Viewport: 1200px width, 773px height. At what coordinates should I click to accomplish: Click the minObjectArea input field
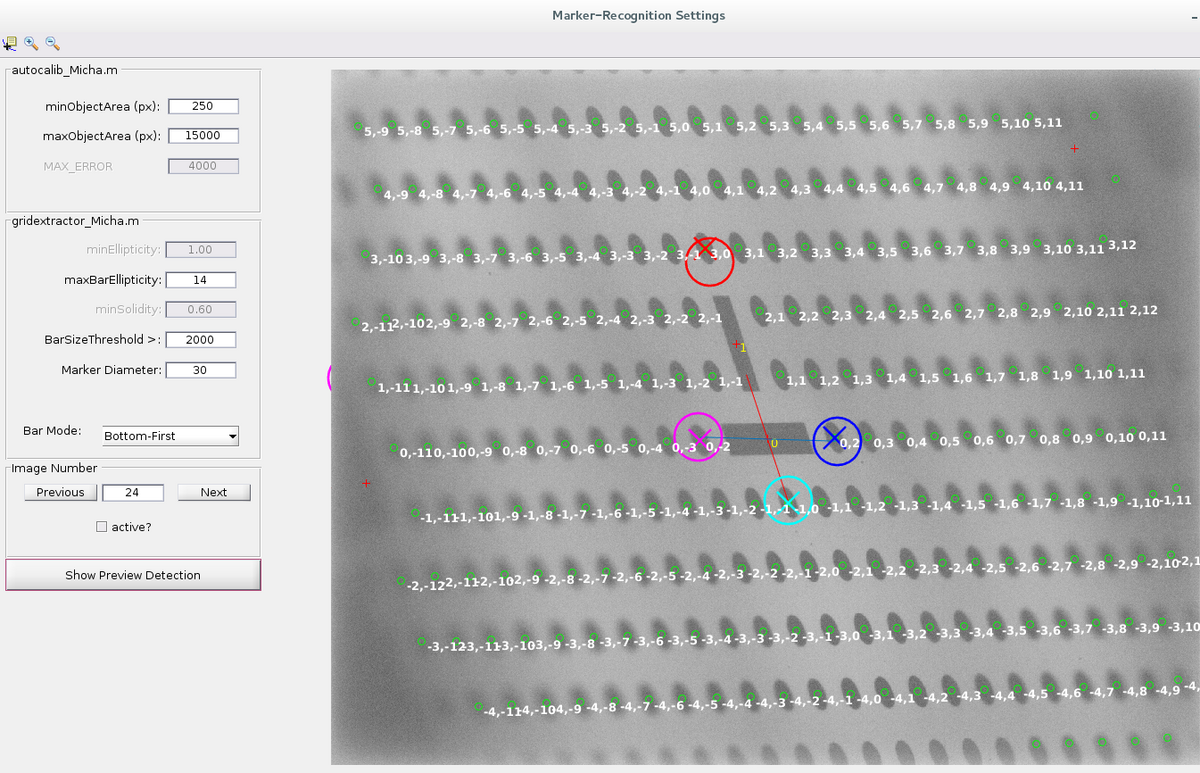[203, 106]
